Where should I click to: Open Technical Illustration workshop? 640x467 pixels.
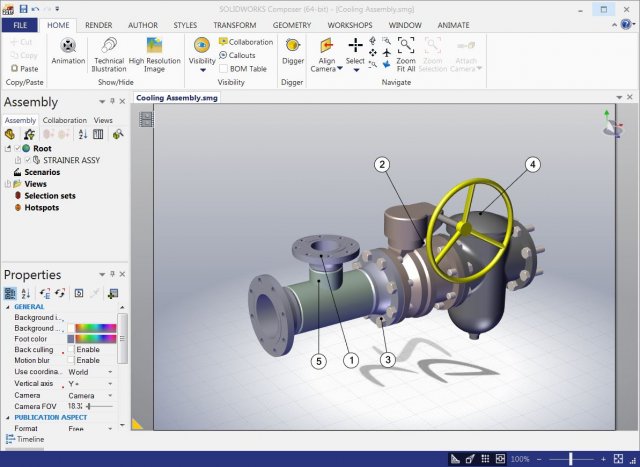click(109, 54)
